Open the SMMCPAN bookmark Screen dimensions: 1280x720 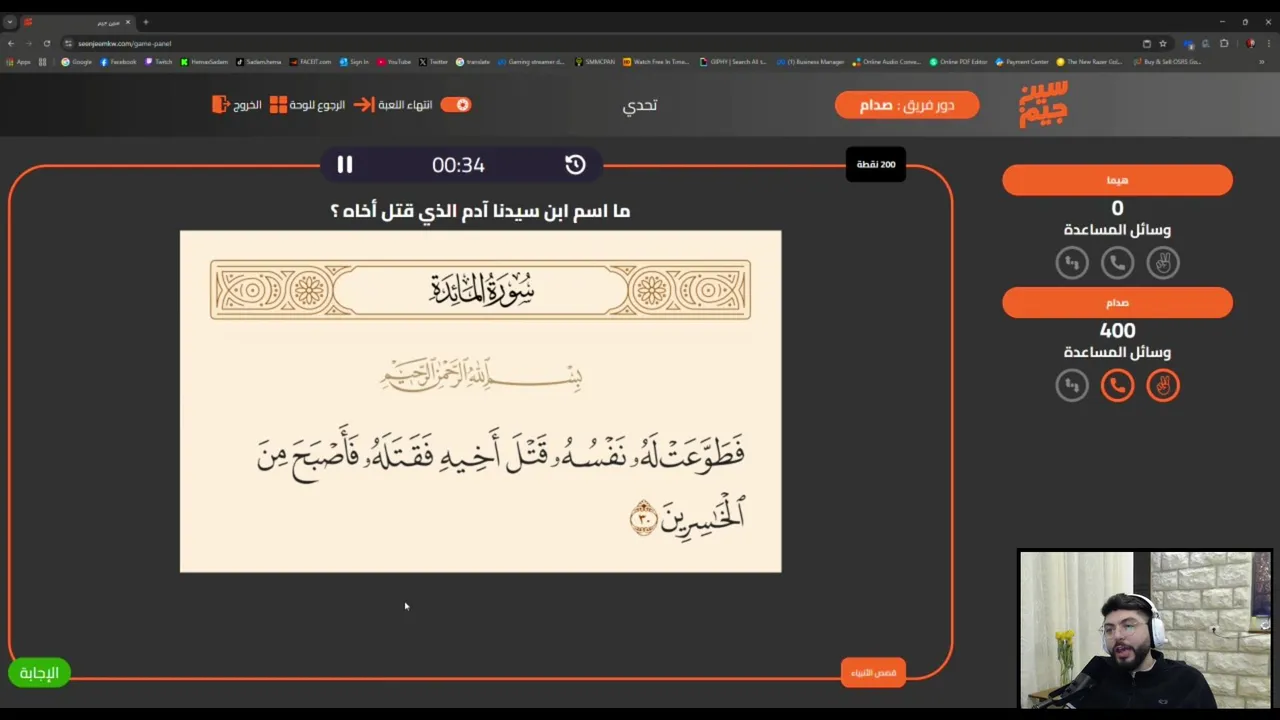(x=595, y=62)
